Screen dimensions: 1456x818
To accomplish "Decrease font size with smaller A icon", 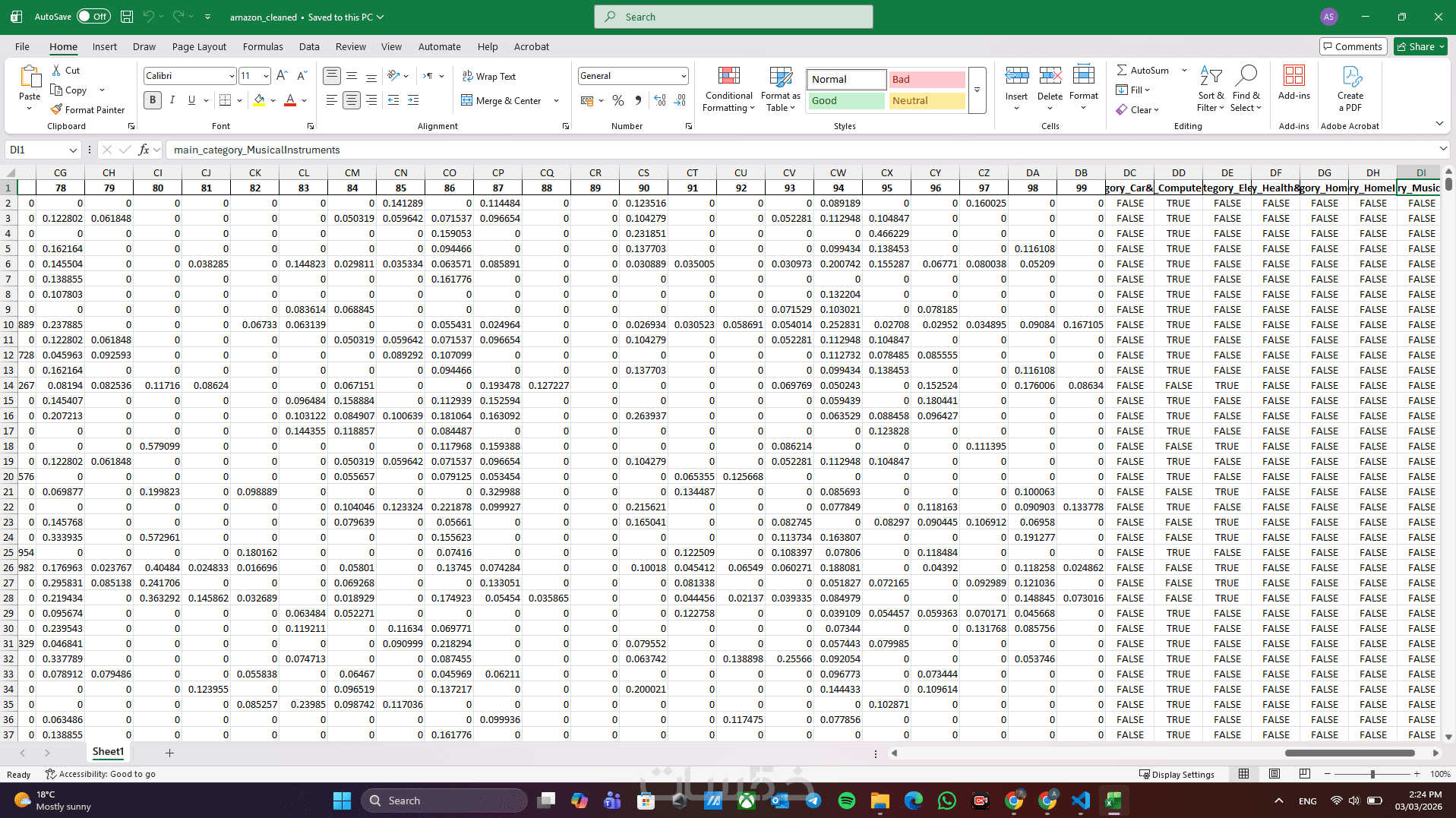I will (x=302, y=75).
